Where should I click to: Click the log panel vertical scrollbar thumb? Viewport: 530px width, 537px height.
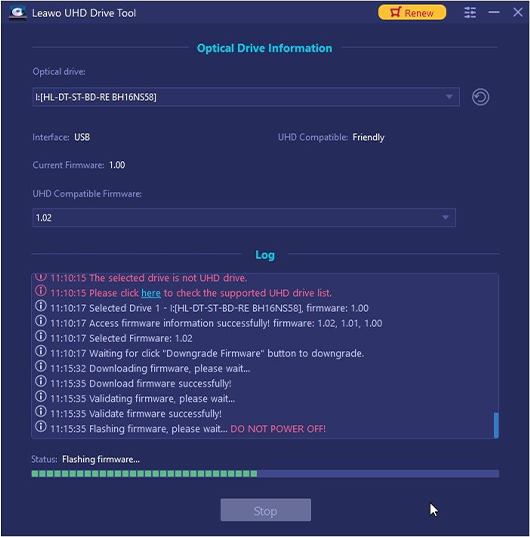[496, 425]
